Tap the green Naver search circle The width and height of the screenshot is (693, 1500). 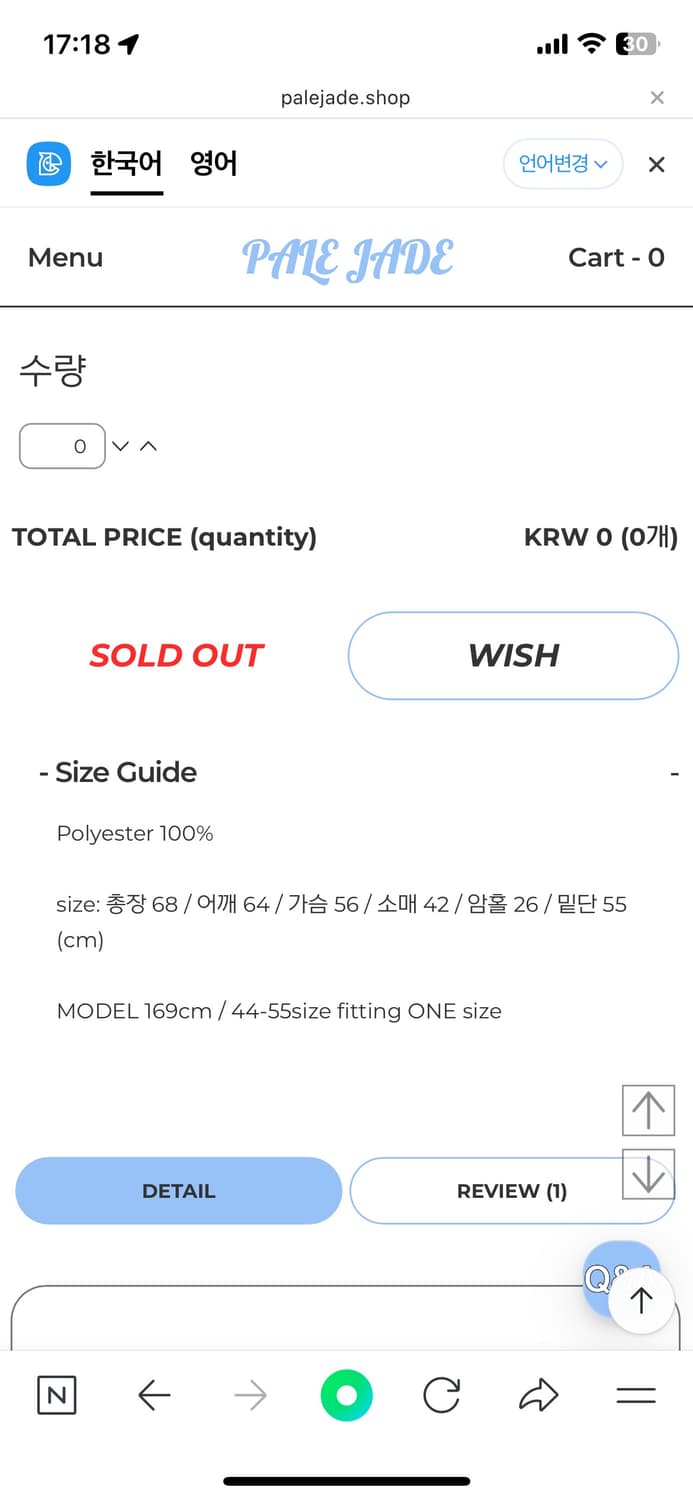(346, 1395)
